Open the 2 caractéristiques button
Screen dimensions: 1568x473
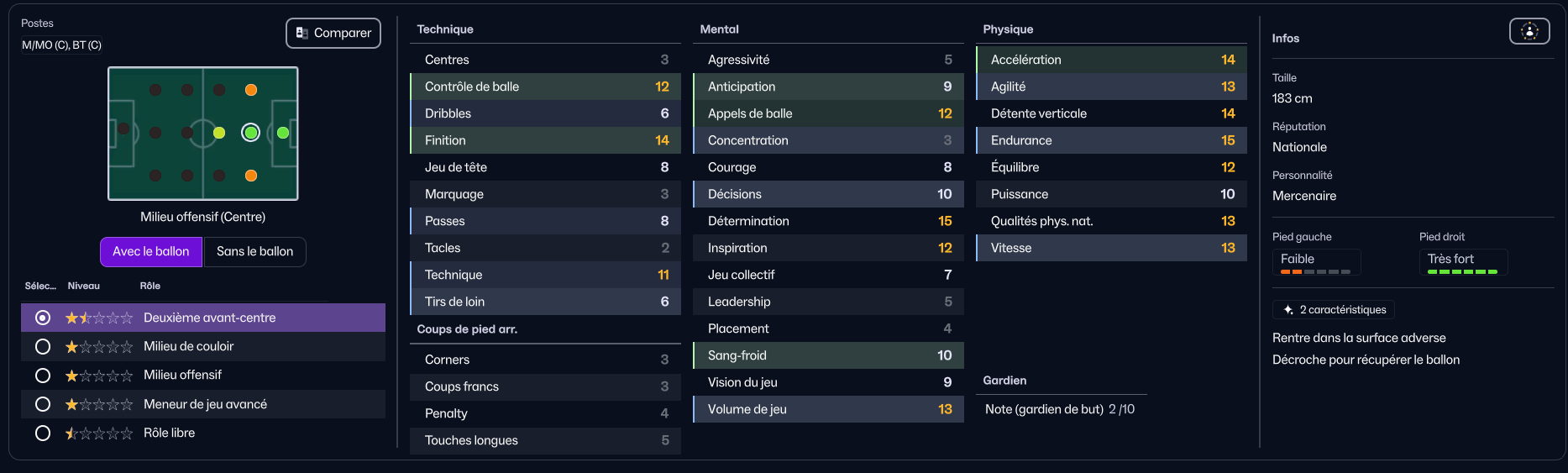click(1334, 310)
